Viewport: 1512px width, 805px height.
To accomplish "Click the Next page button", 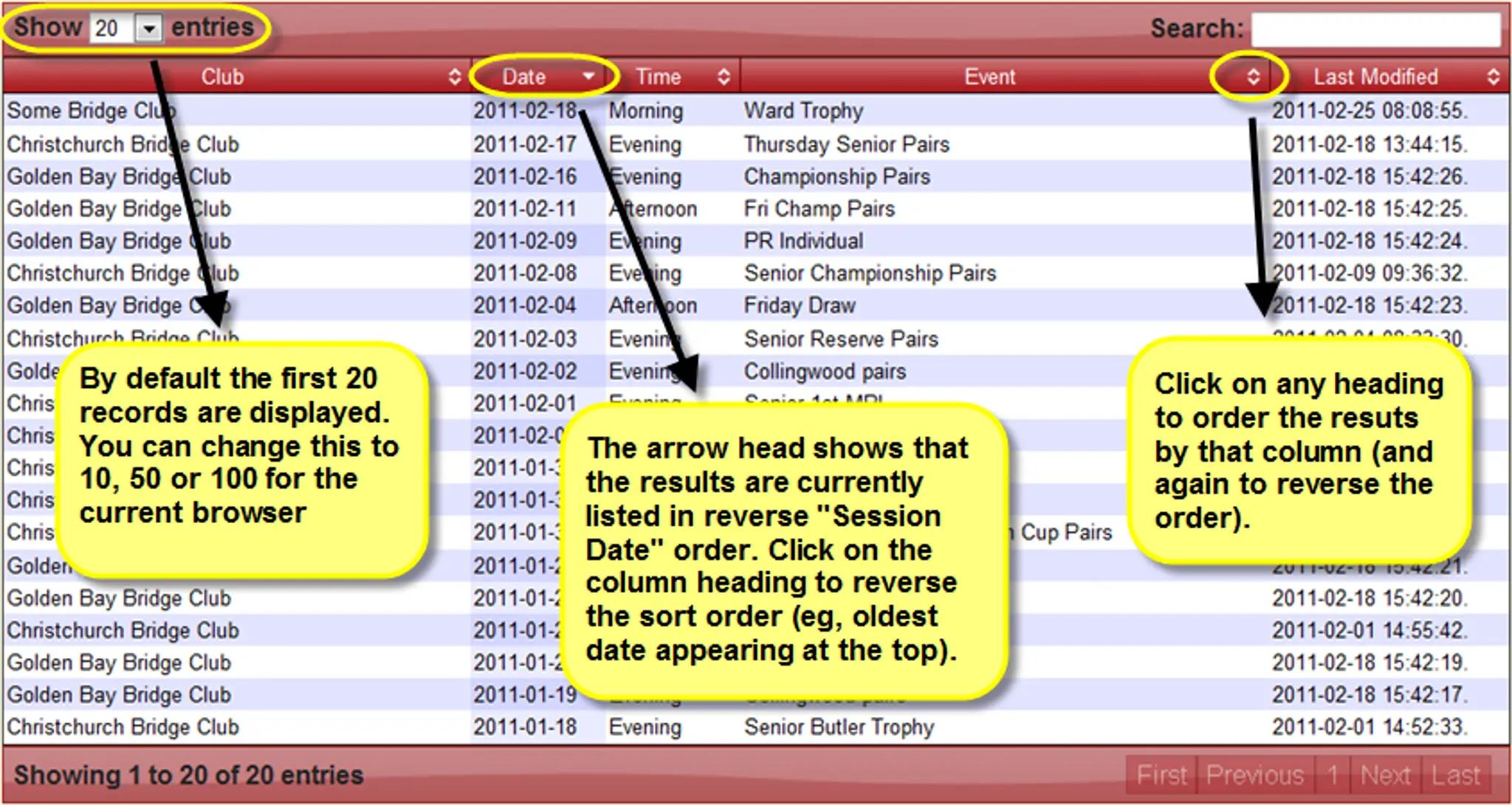I will point(1385,775).
